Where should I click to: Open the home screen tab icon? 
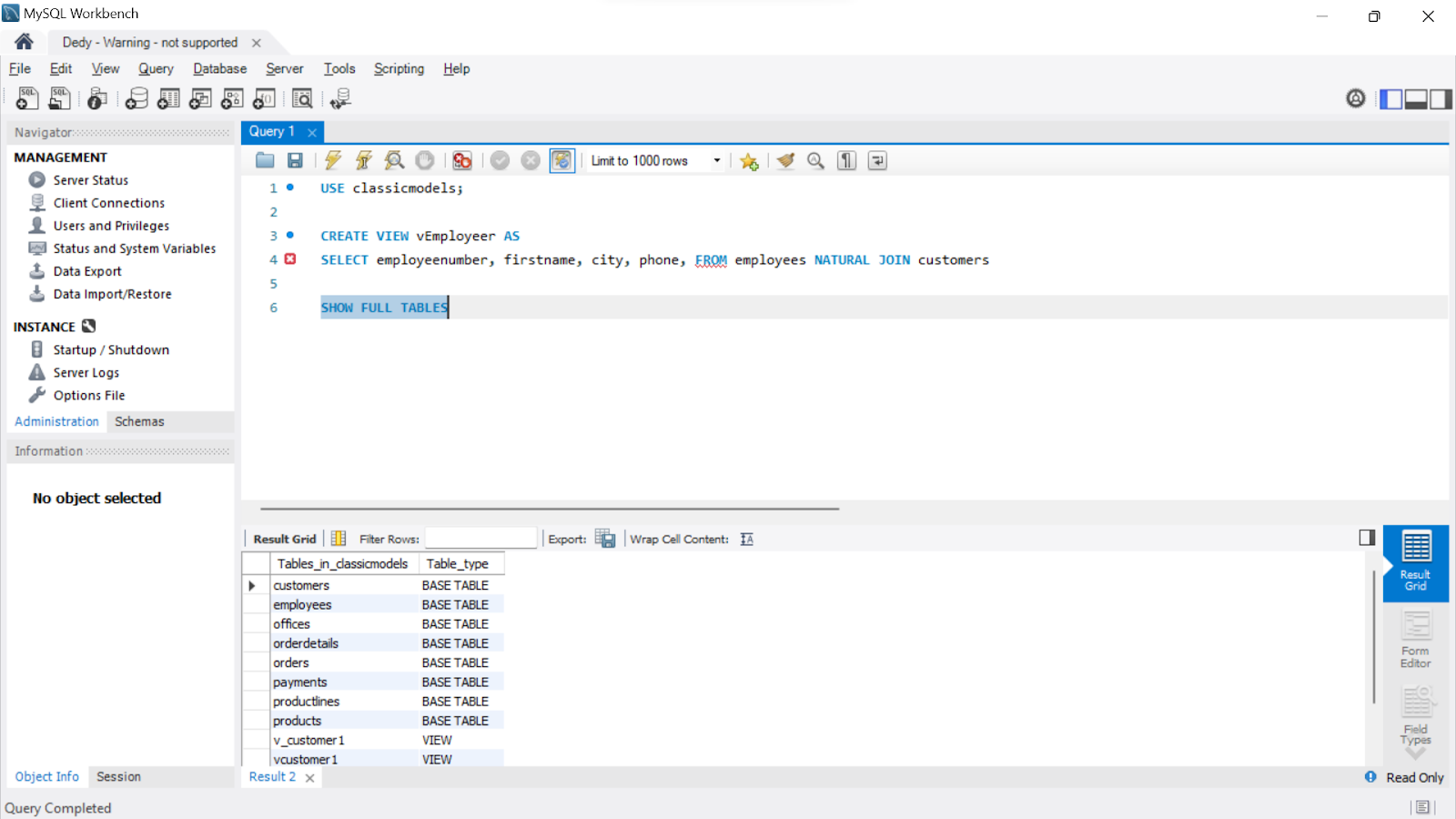[25, 42]
